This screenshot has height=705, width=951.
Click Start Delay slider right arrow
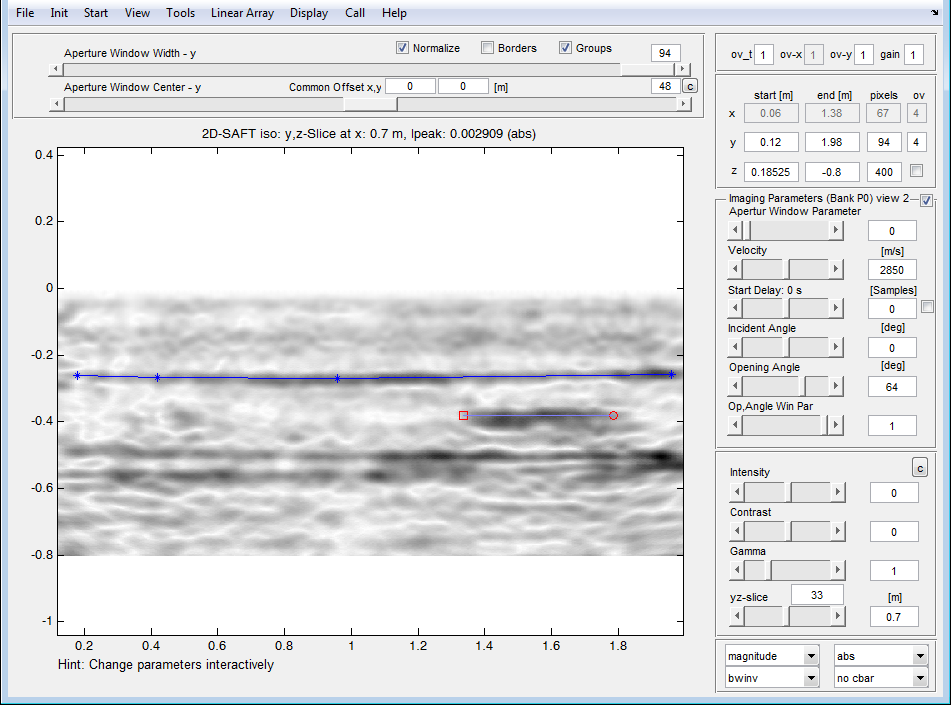tap(836, 308)
